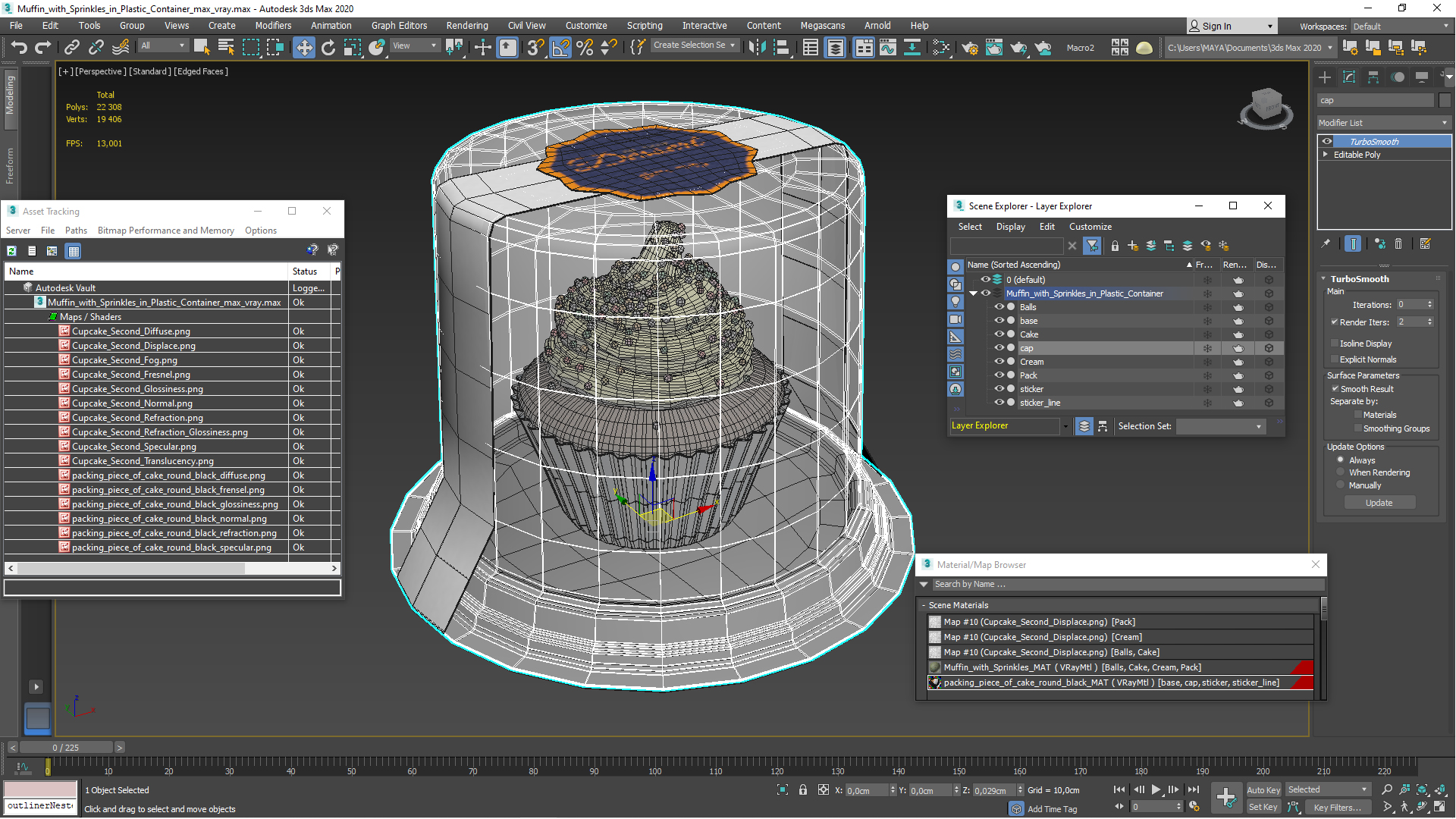Click Refresh icon in Asset Tracking
This screenshot has width=1456, height=819.
(x=12, y=251)
